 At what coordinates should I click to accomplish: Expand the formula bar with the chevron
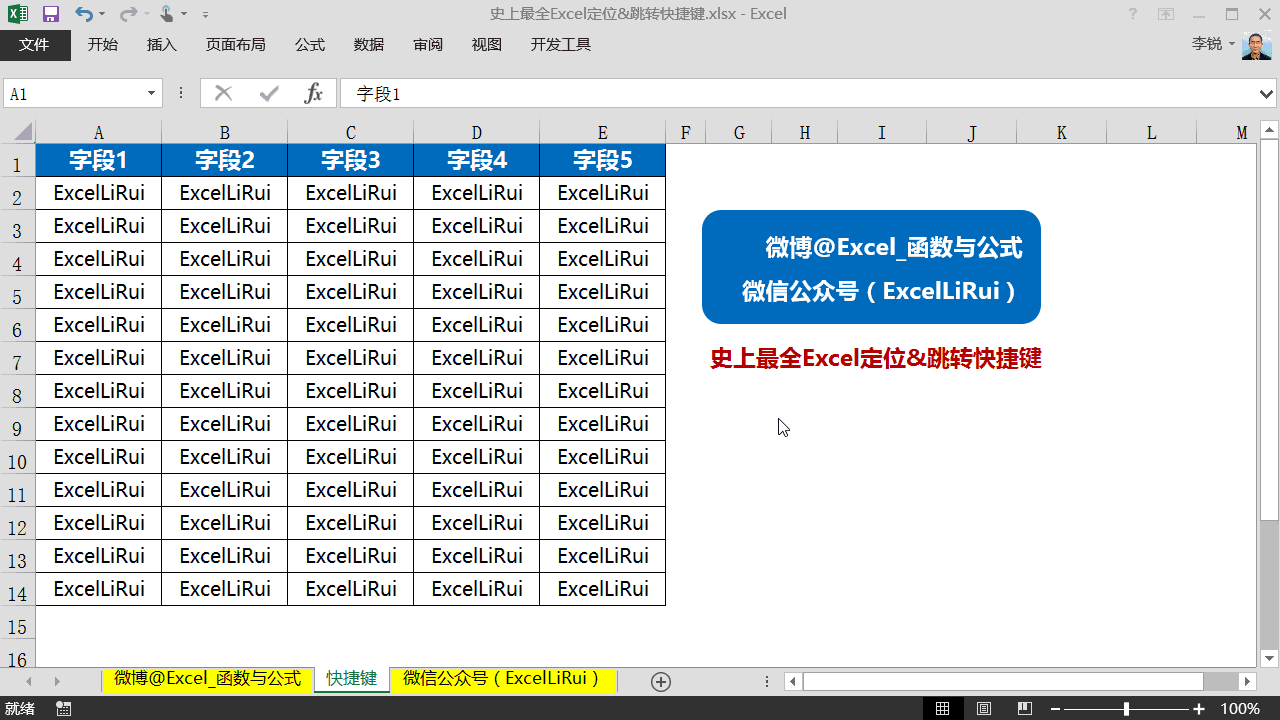point(1267,93)
